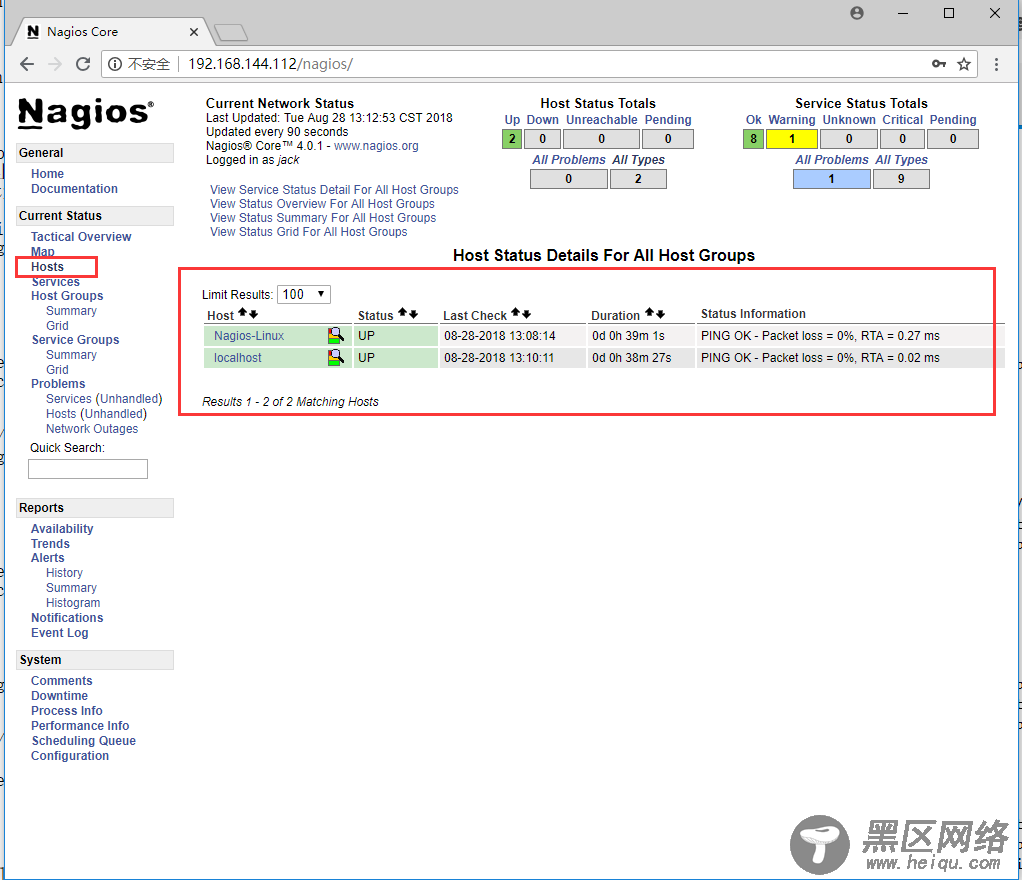Go to the Hosts page
This screenshot has height=880, width=1022.
click(x=47, y=267)
